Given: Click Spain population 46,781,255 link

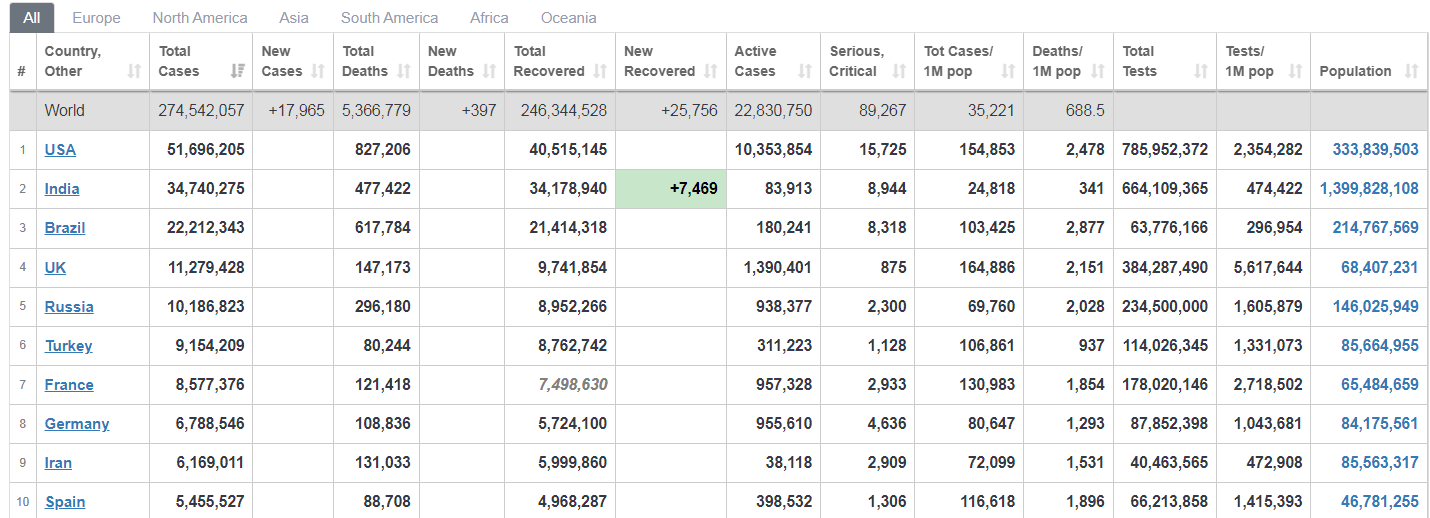Looking at the screenshot, I should coord(1380,501).
